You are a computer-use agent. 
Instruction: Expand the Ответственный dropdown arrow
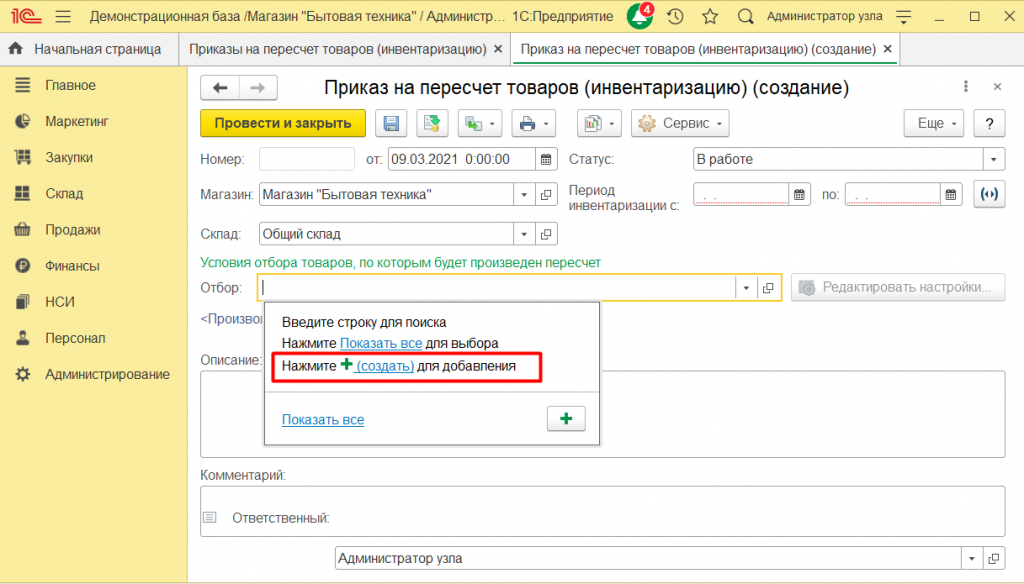coord(972,559)
